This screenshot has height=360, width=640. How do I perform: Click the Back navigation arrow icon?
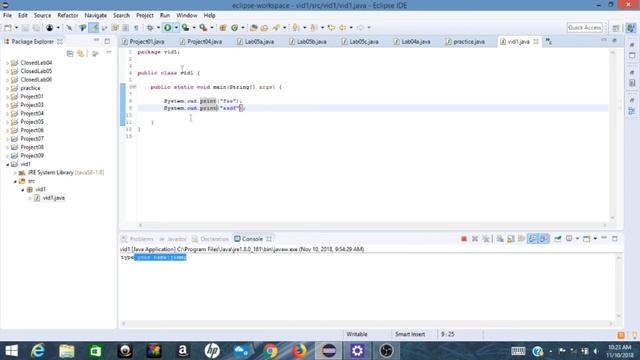(342, 28)
